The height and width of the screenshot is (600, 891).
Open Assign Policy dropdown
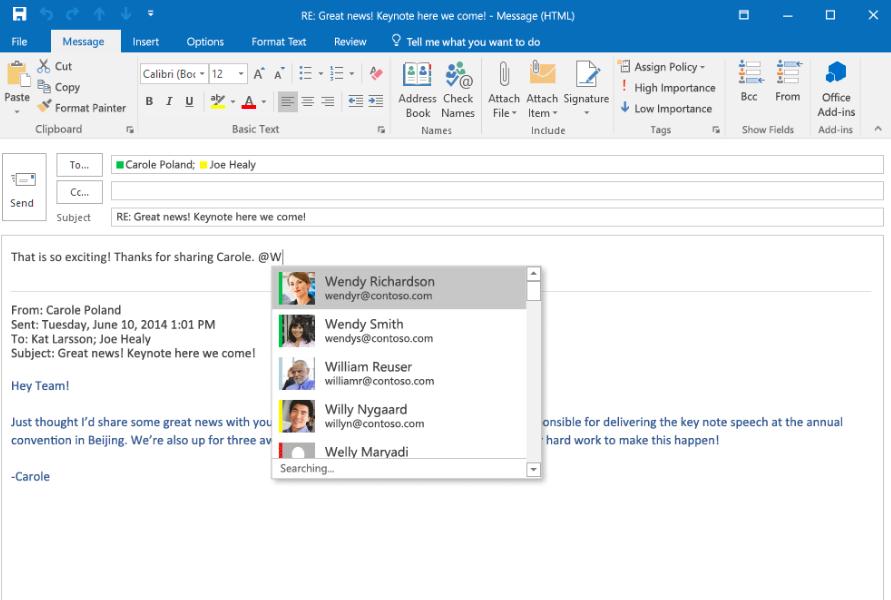coord(663,66)
